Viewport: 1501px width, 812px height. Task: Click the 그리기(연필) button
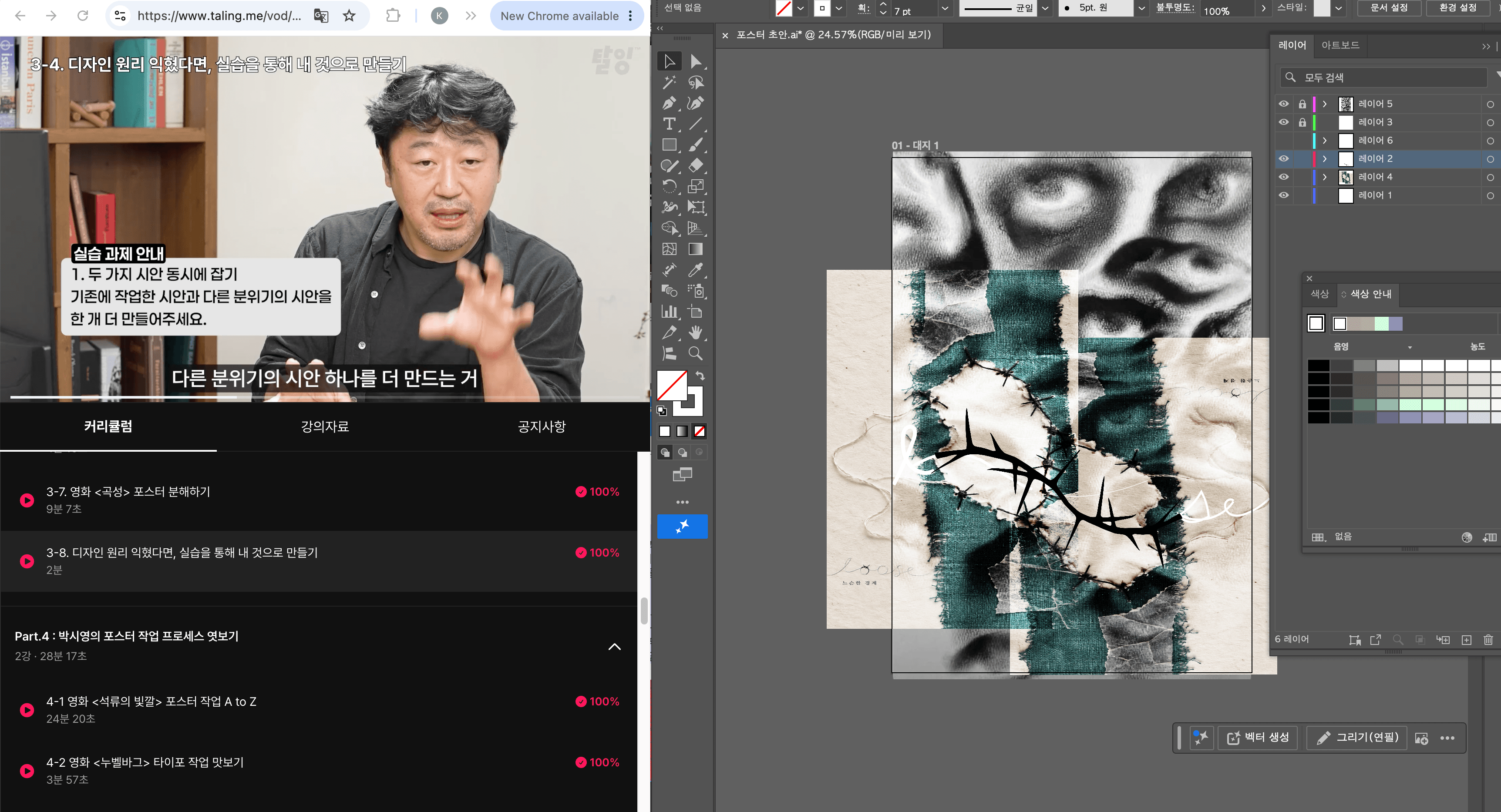(1356, 738)
